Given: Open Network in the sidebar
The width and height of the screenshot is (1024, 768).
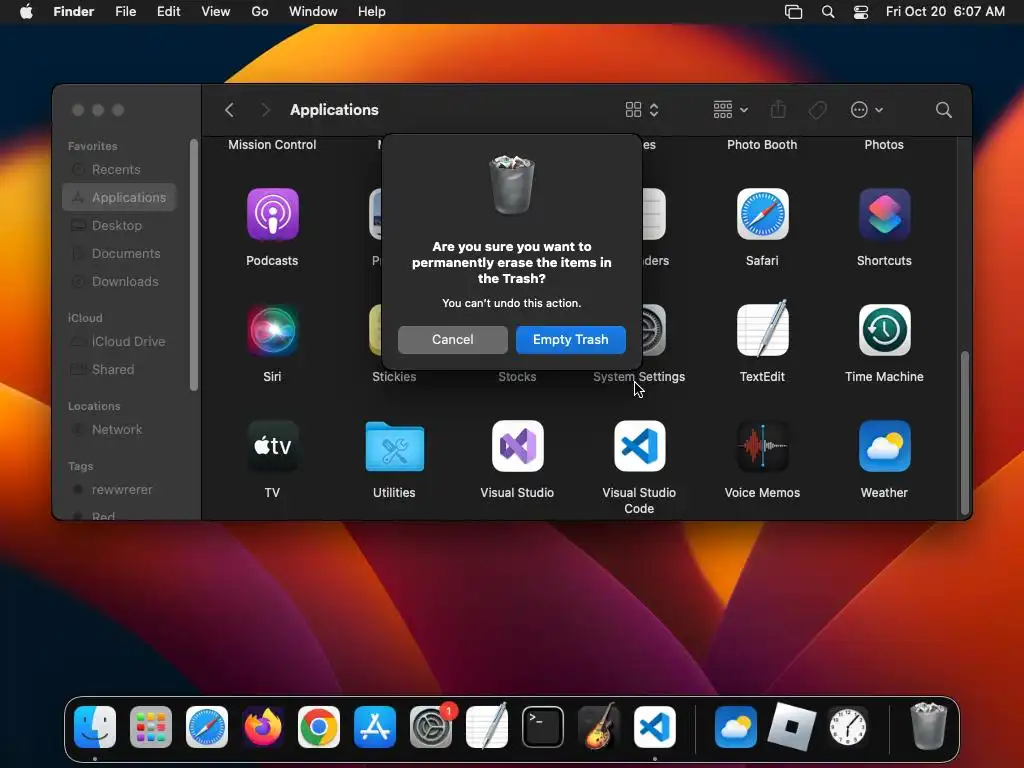Looking at the screenshot, I should (x=119, y=430).
